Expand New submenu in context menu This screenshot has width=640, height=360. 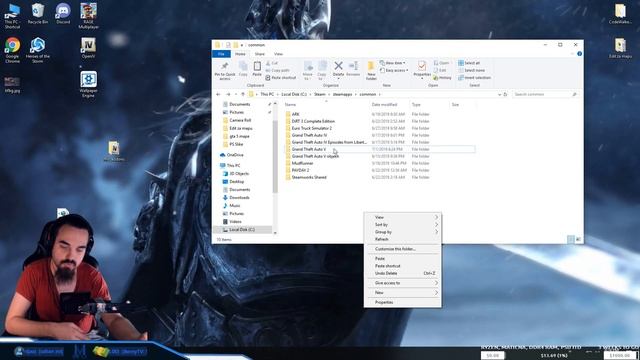(x=402, y=293)
